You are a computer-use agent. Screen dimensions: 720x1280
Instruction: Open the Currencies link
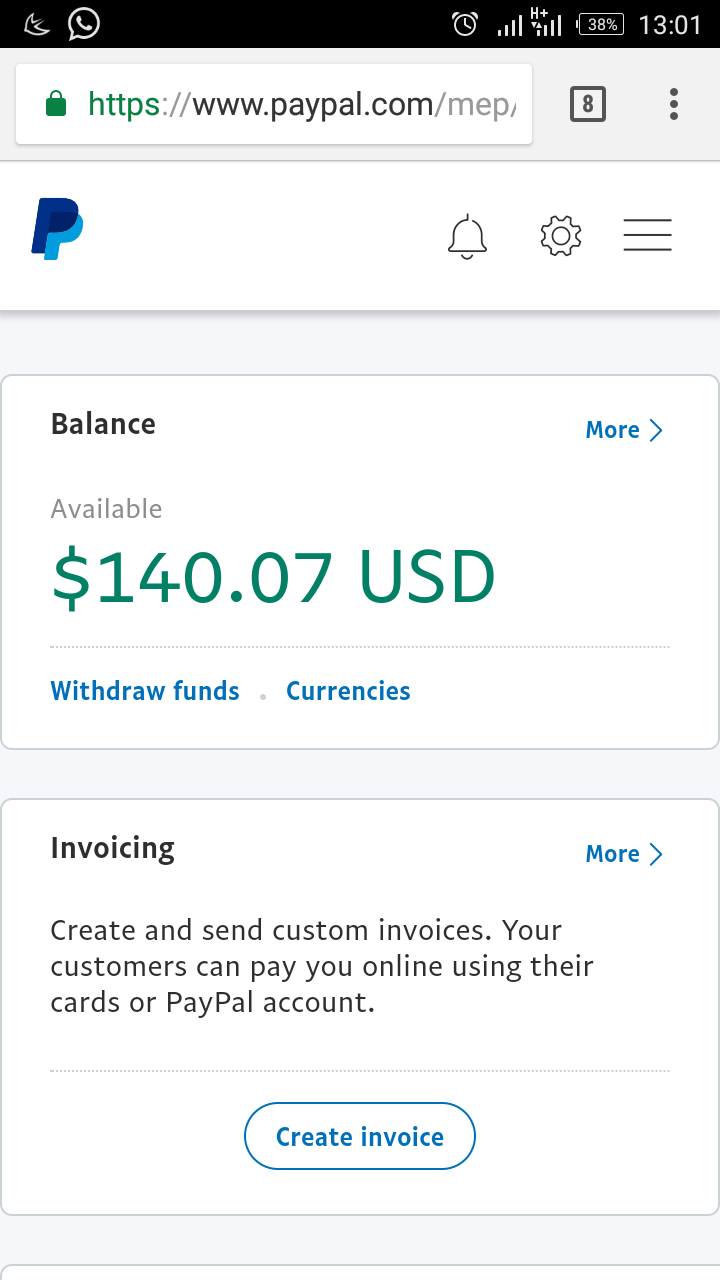348,691
